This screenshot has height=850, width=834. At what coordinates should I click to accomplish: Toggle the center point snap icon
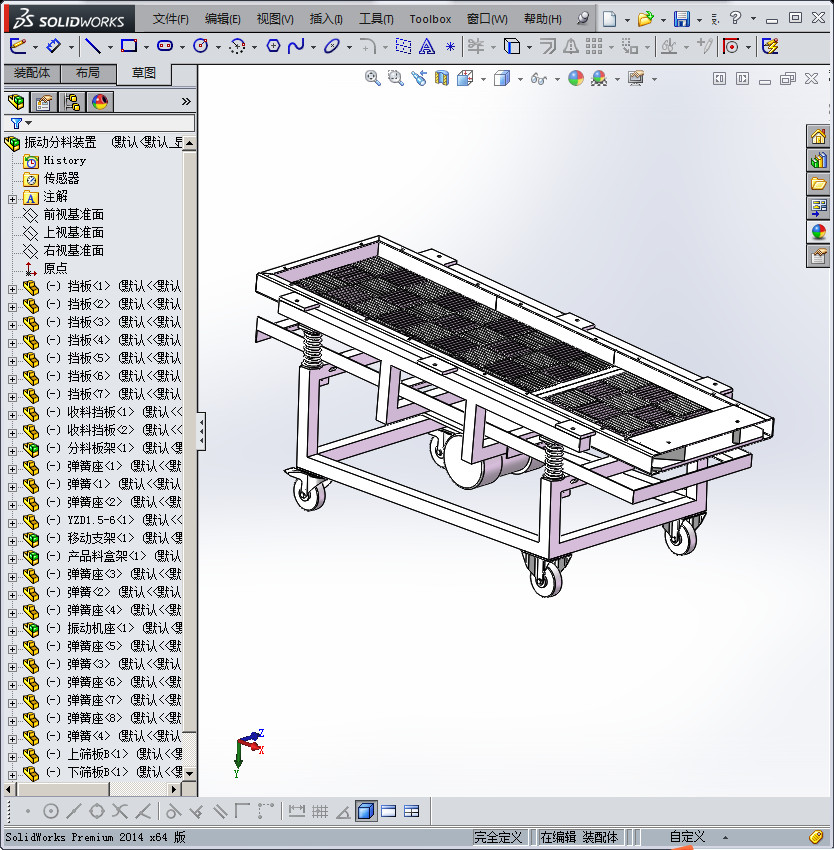(50, 812)
